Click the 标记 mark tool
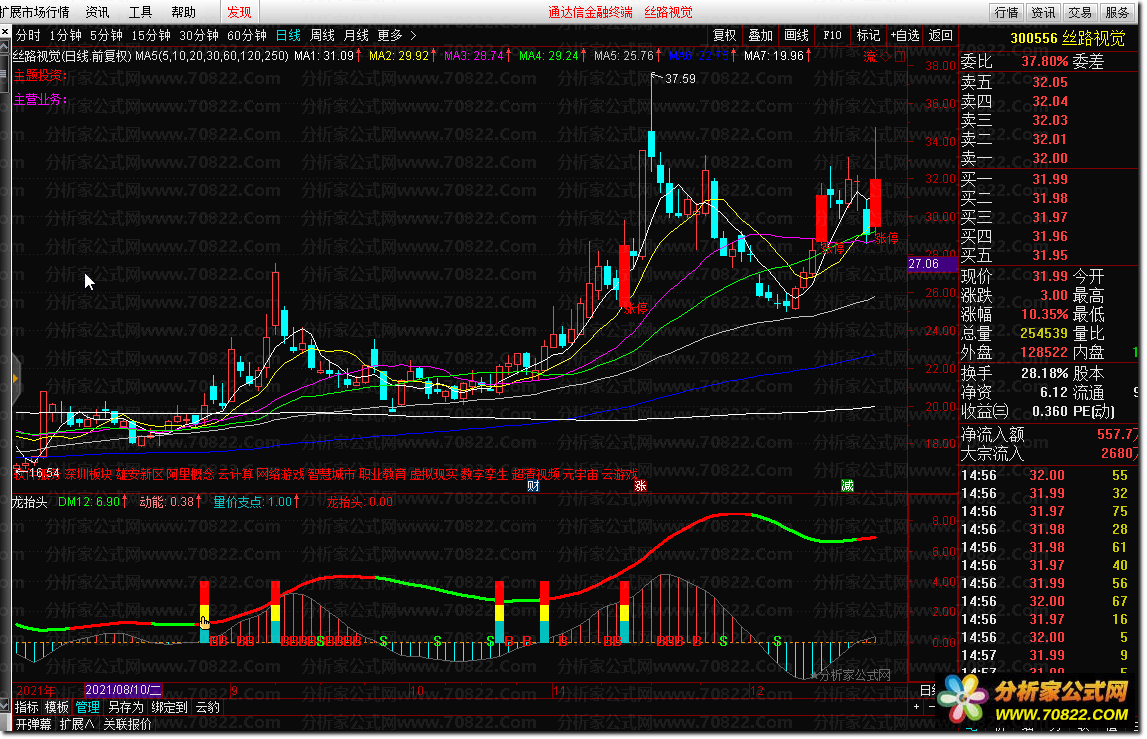This screenshot has width=1147, height=739. pos(868,35)
